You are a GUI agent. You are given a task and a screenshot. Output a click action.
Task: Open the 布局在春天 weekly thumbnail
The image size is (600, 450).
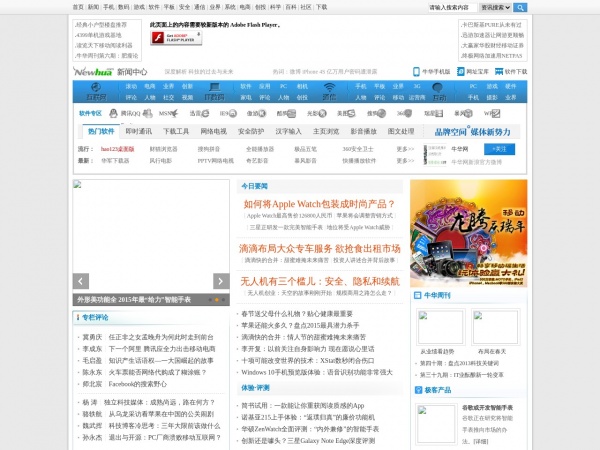[x=496, y=327]
